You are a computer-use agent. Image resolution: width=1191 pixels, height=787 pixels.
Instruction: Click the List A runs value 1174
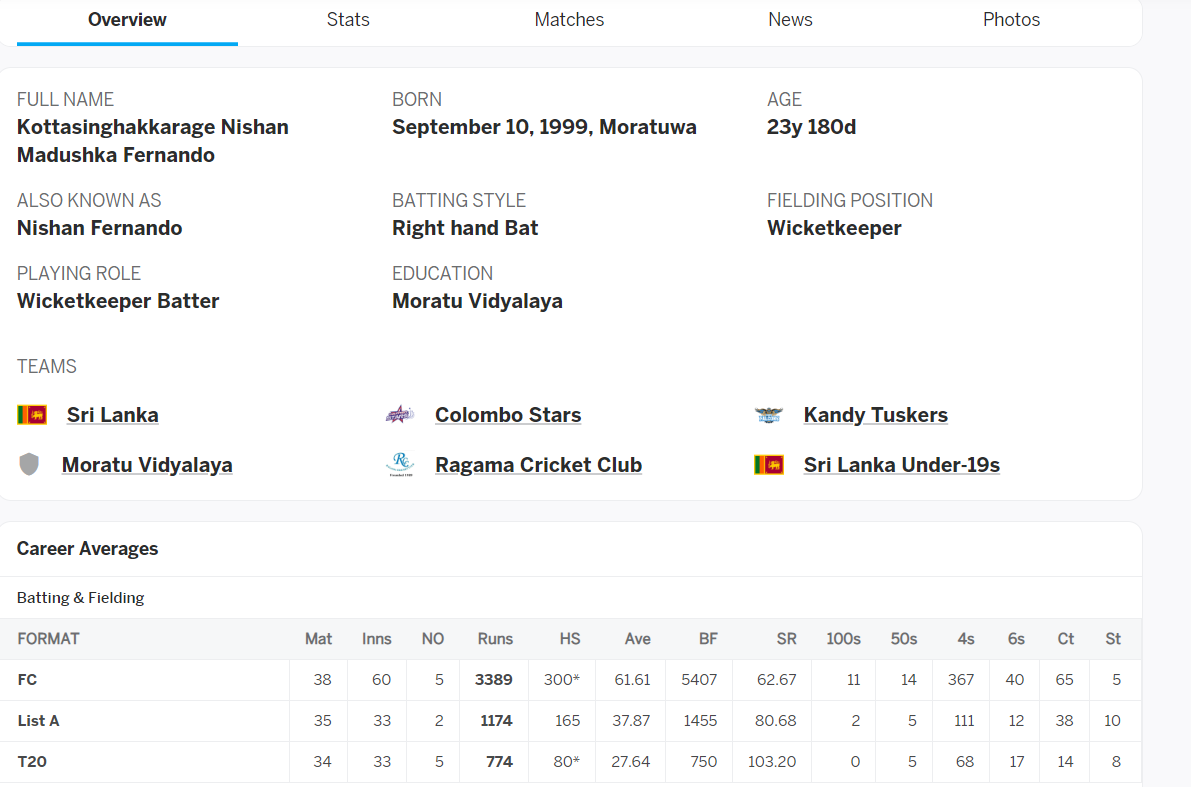pyautogui.click(x=496, y=721)
